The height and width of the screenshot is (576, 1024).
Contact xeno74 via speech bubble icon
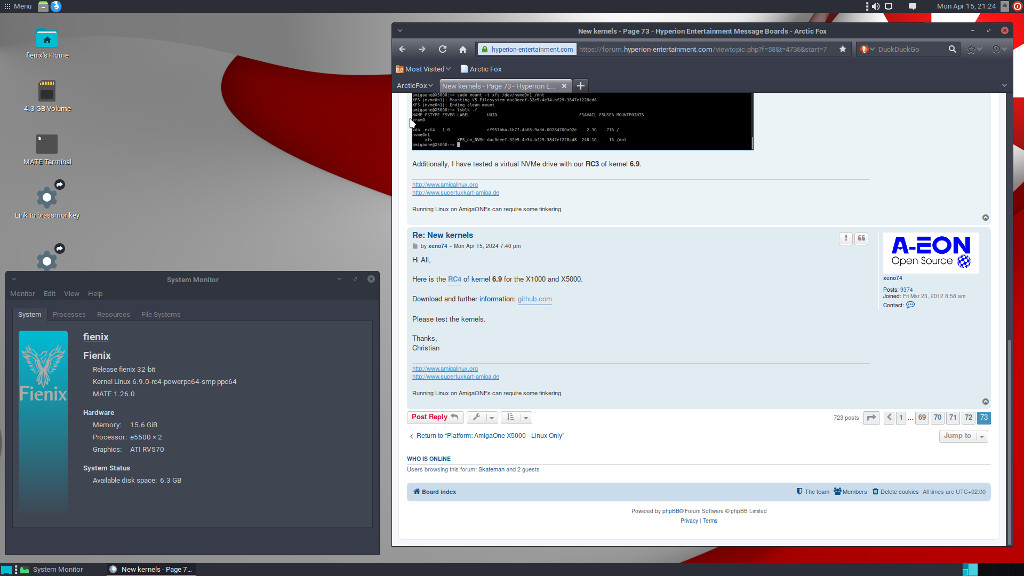pyautogui.click(x=910, y=305)
